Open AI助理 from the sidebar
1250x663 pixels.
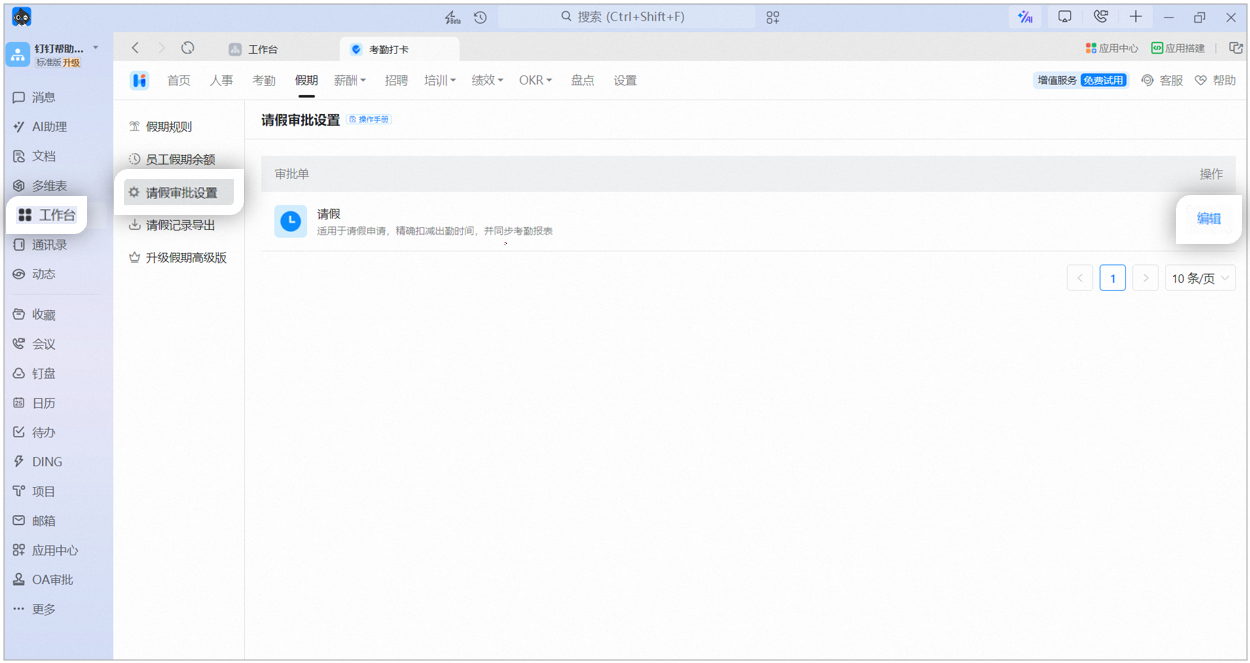pos(41,127)
